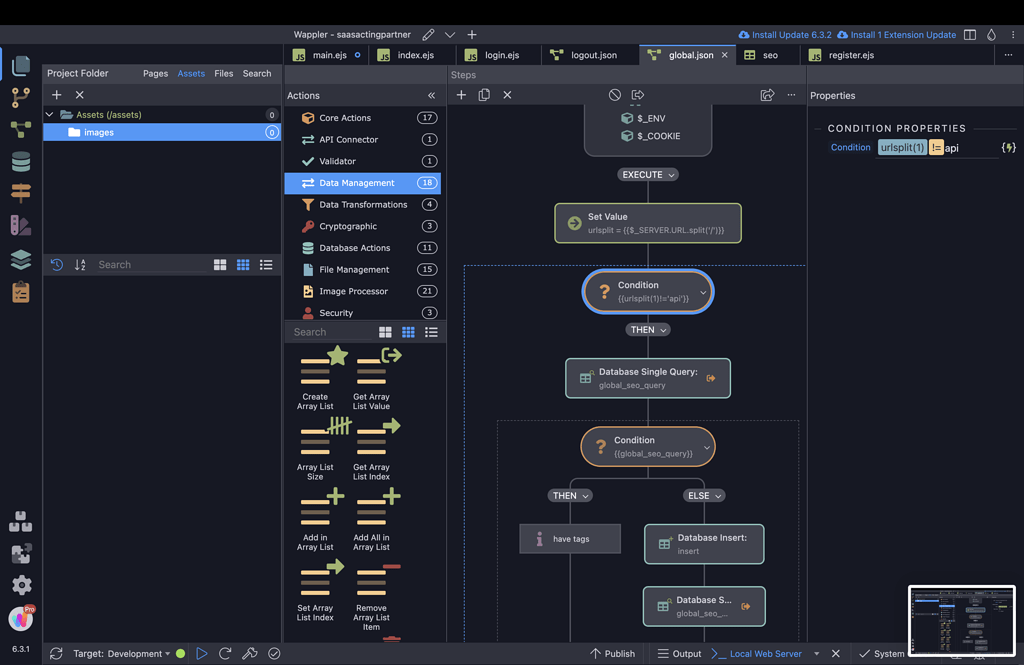Open the Database Manager sidebar icon
The width and height of the screenshot is (1024, 665).
(x=20, y=162)
